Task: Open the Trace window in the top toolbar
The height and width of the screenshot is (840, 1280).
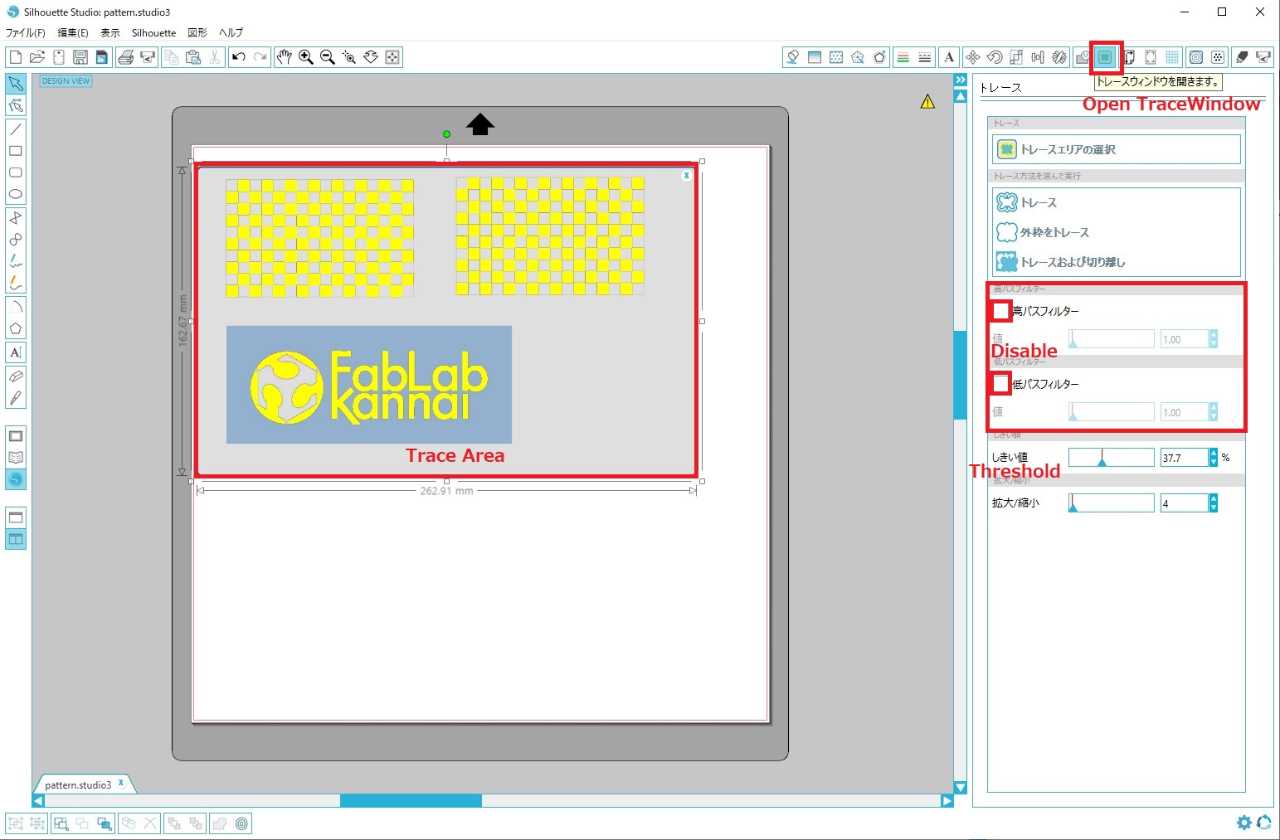Action: tap(1105, 57)
